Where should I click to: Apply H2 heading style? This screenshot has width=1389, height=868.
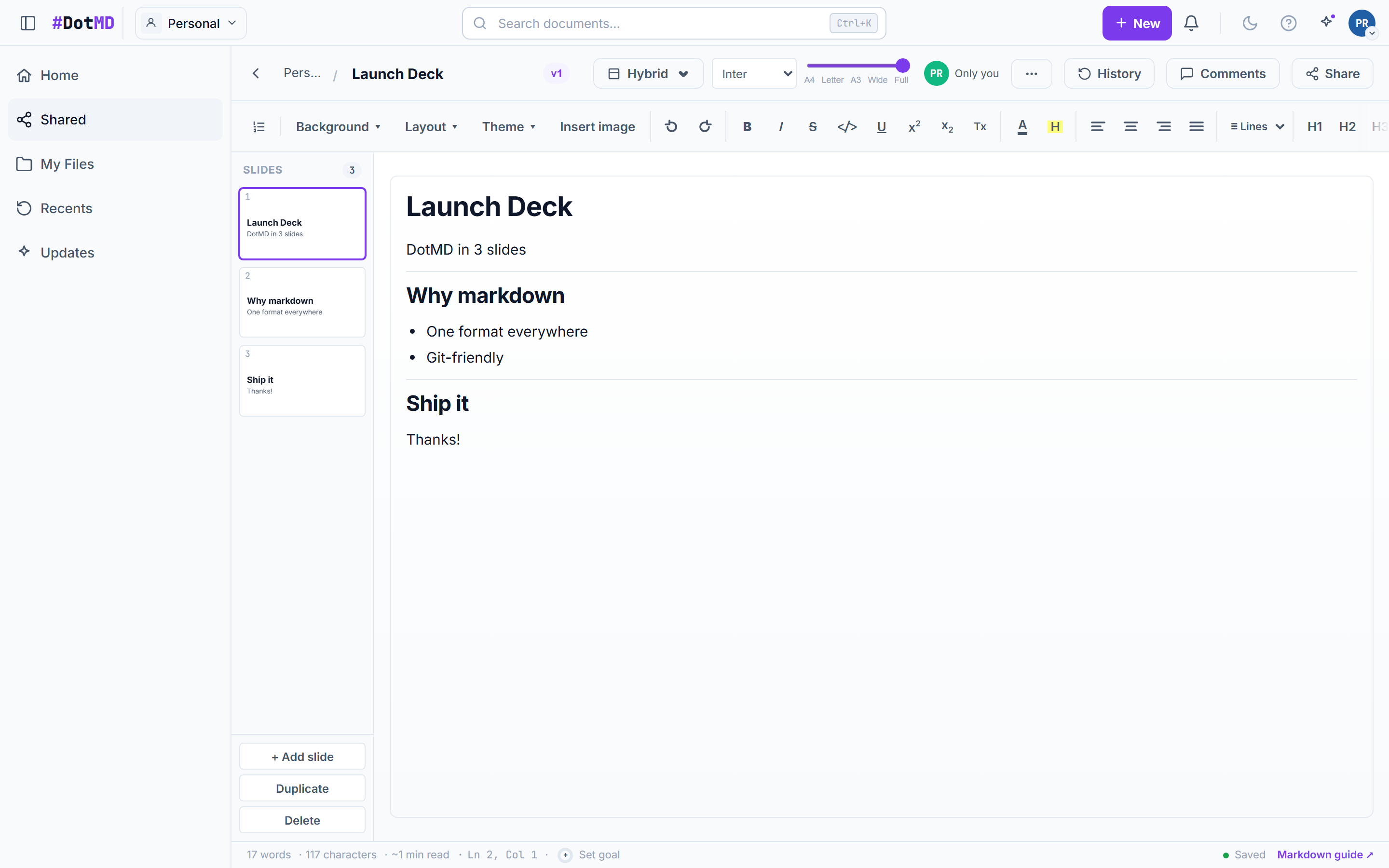coord(1347,126)
